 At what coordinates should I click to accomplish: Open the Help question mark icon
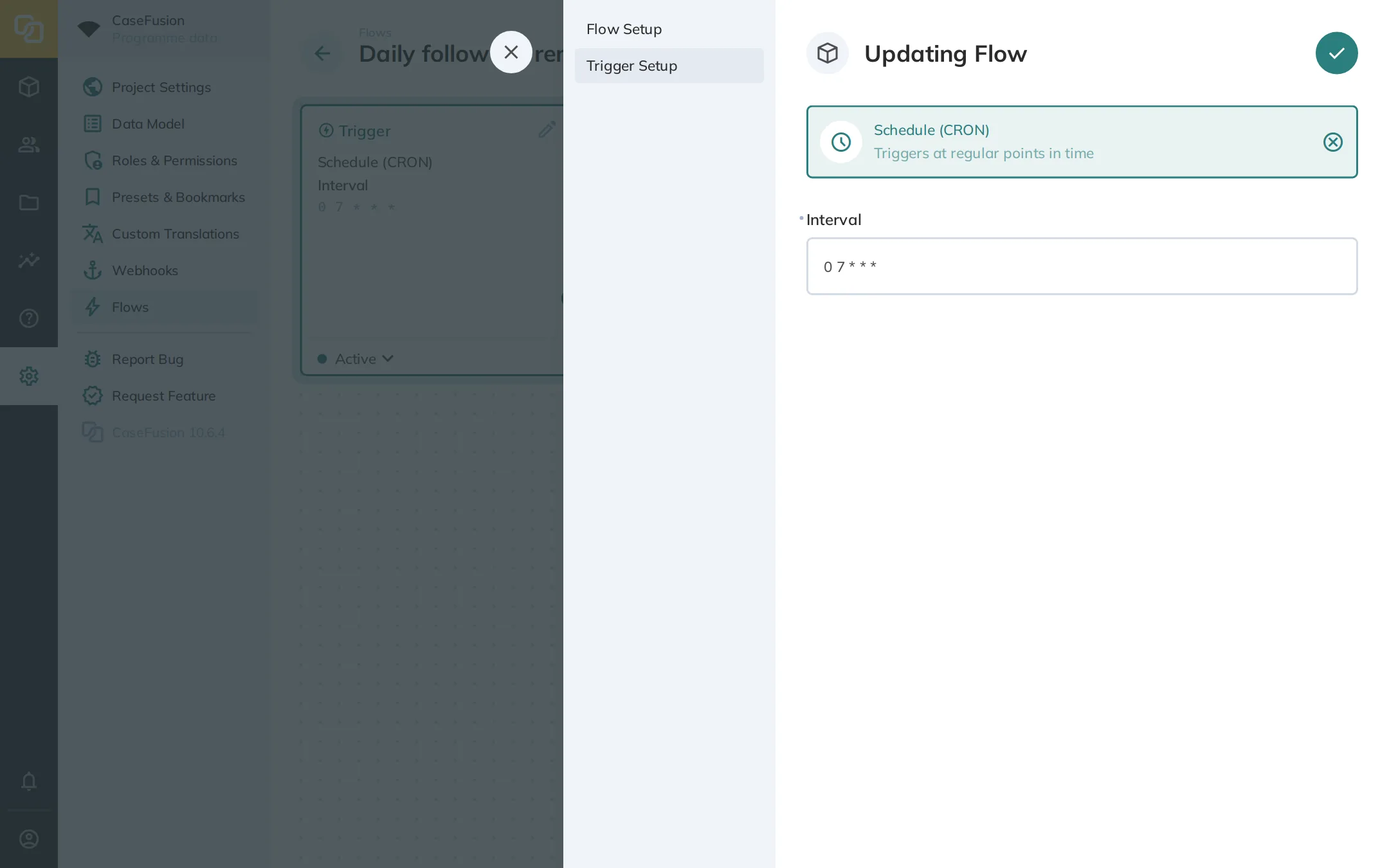[x=29, y=318]
